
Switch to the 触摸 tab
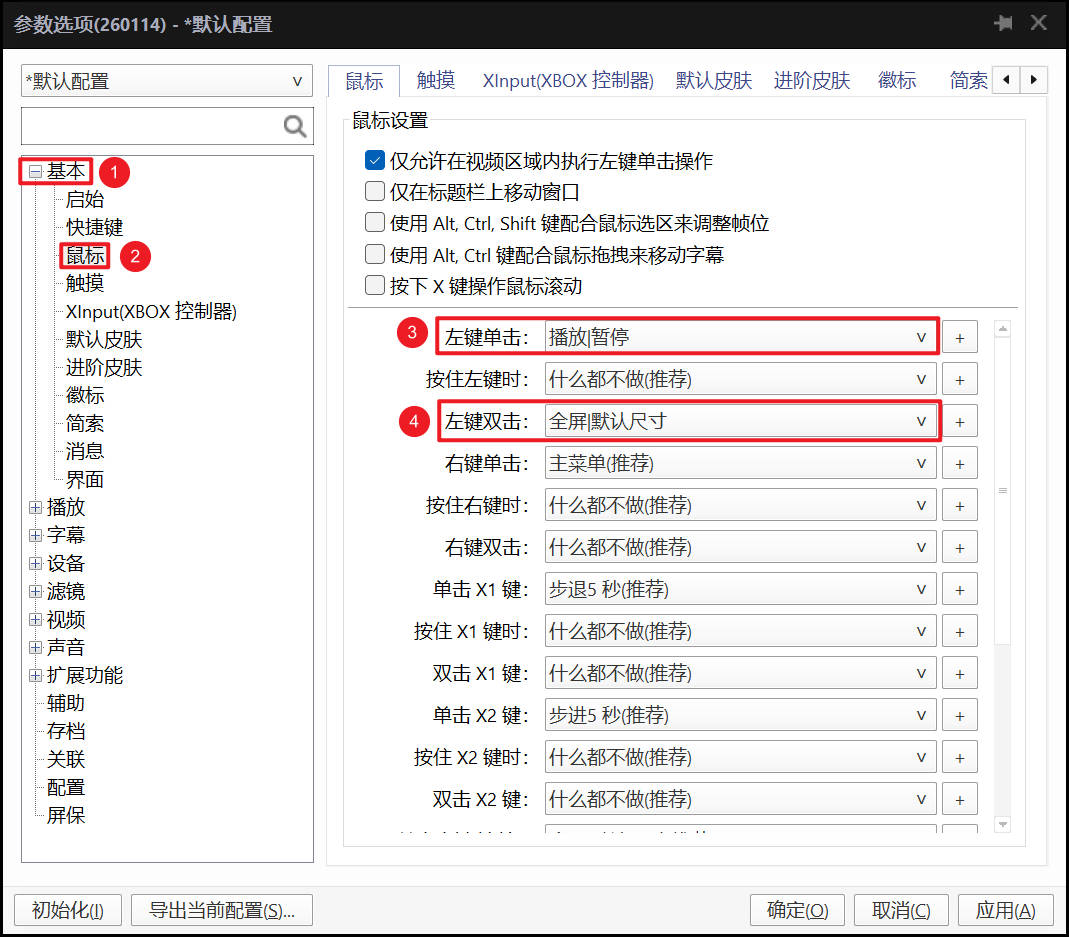436,81
